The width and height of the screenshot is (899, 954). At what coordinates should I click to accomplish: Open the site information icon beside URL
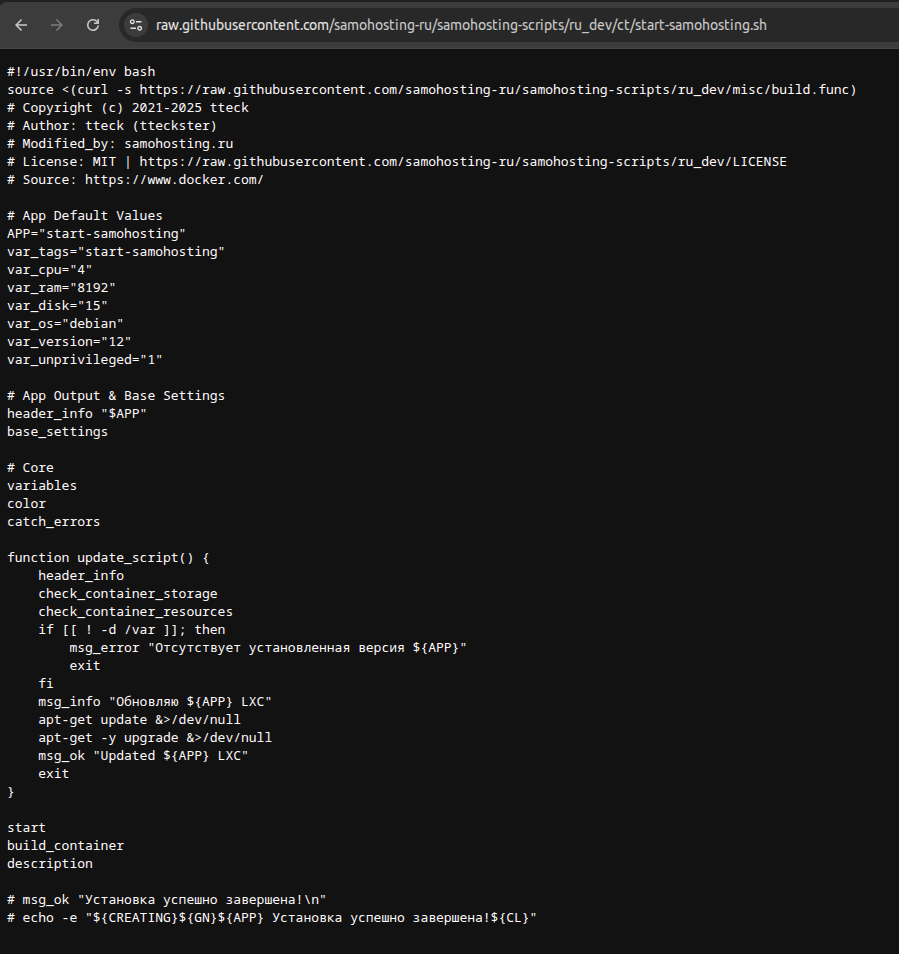[x=136, y=24]
